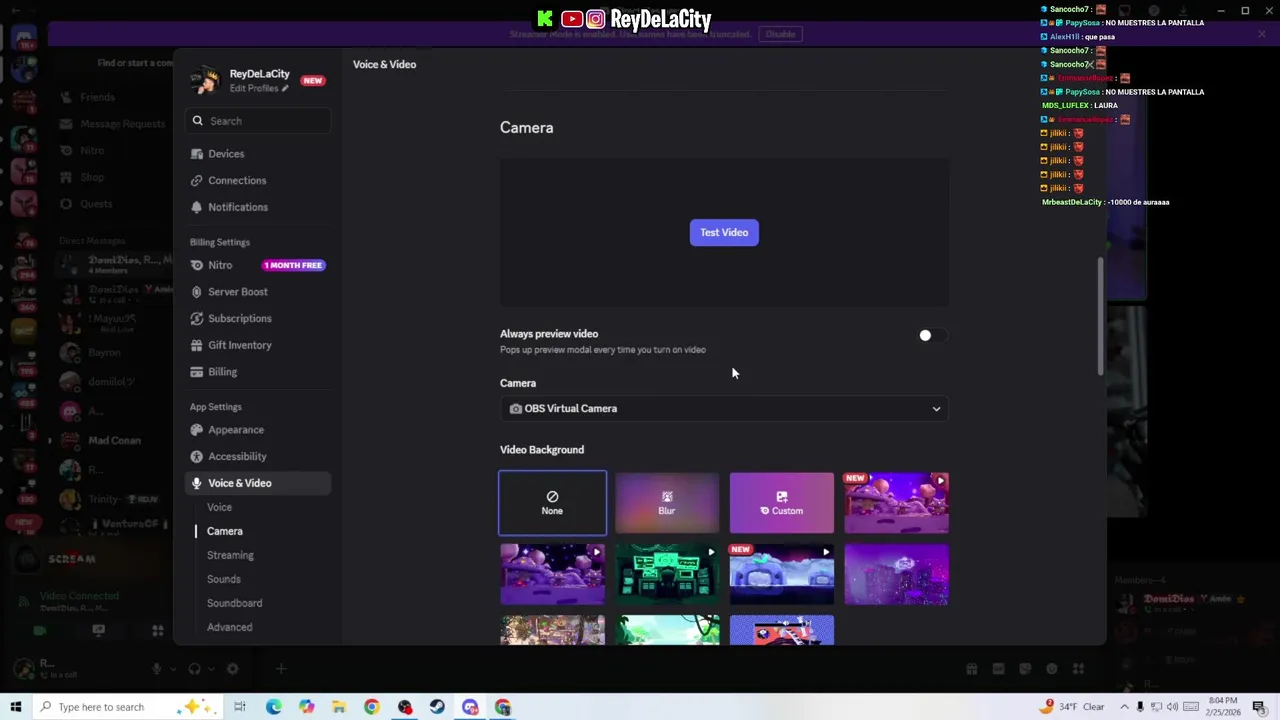Click the settings Search field
The height and width of the screenshot is (720, 1280).
pos(258,121)
